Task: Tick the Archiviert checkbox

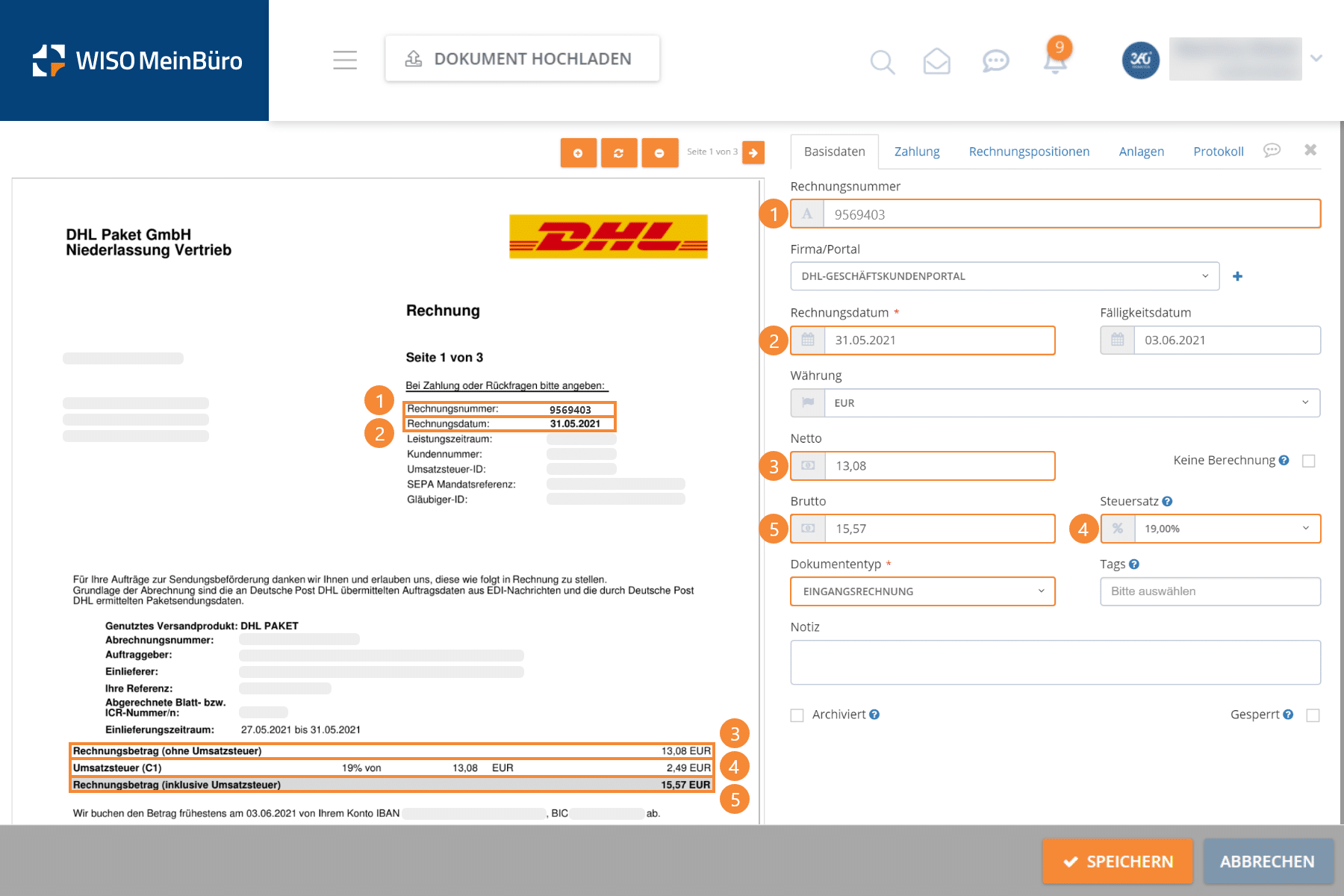Action: [797, 715]
